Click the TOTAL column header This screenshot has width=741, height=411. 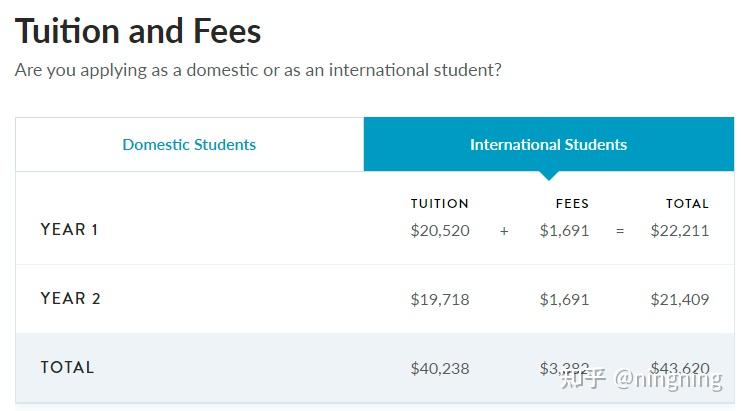point(688,204)
